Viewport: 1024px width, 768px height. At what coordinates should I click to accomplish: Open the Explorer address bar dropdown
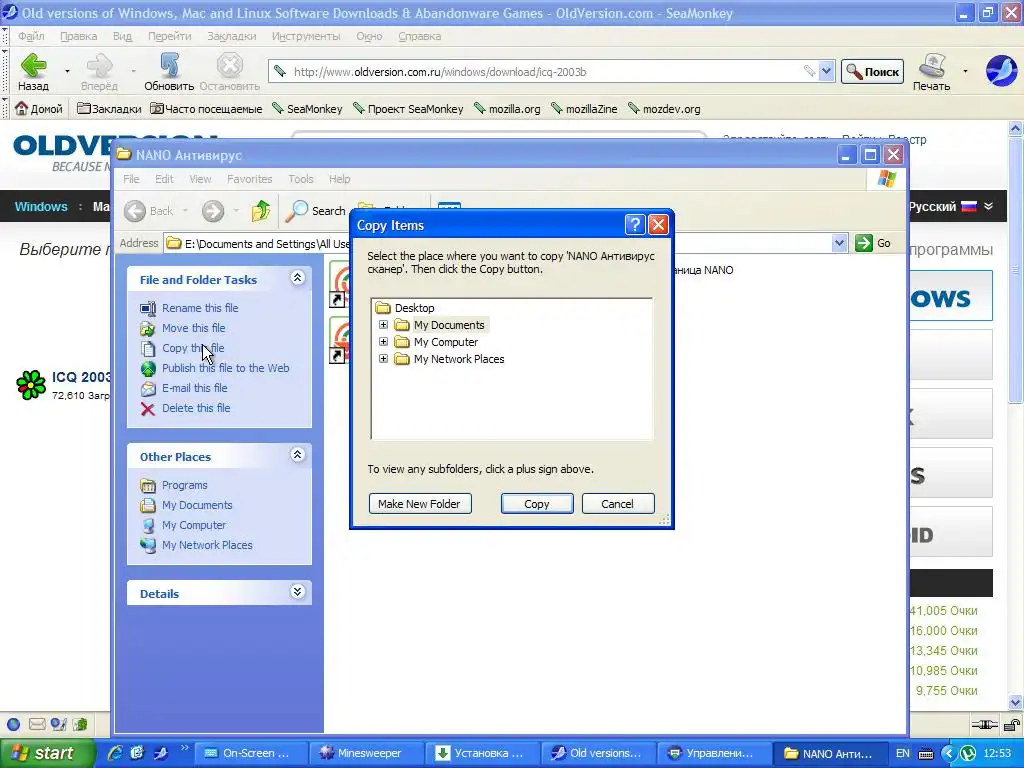point(839,243)
